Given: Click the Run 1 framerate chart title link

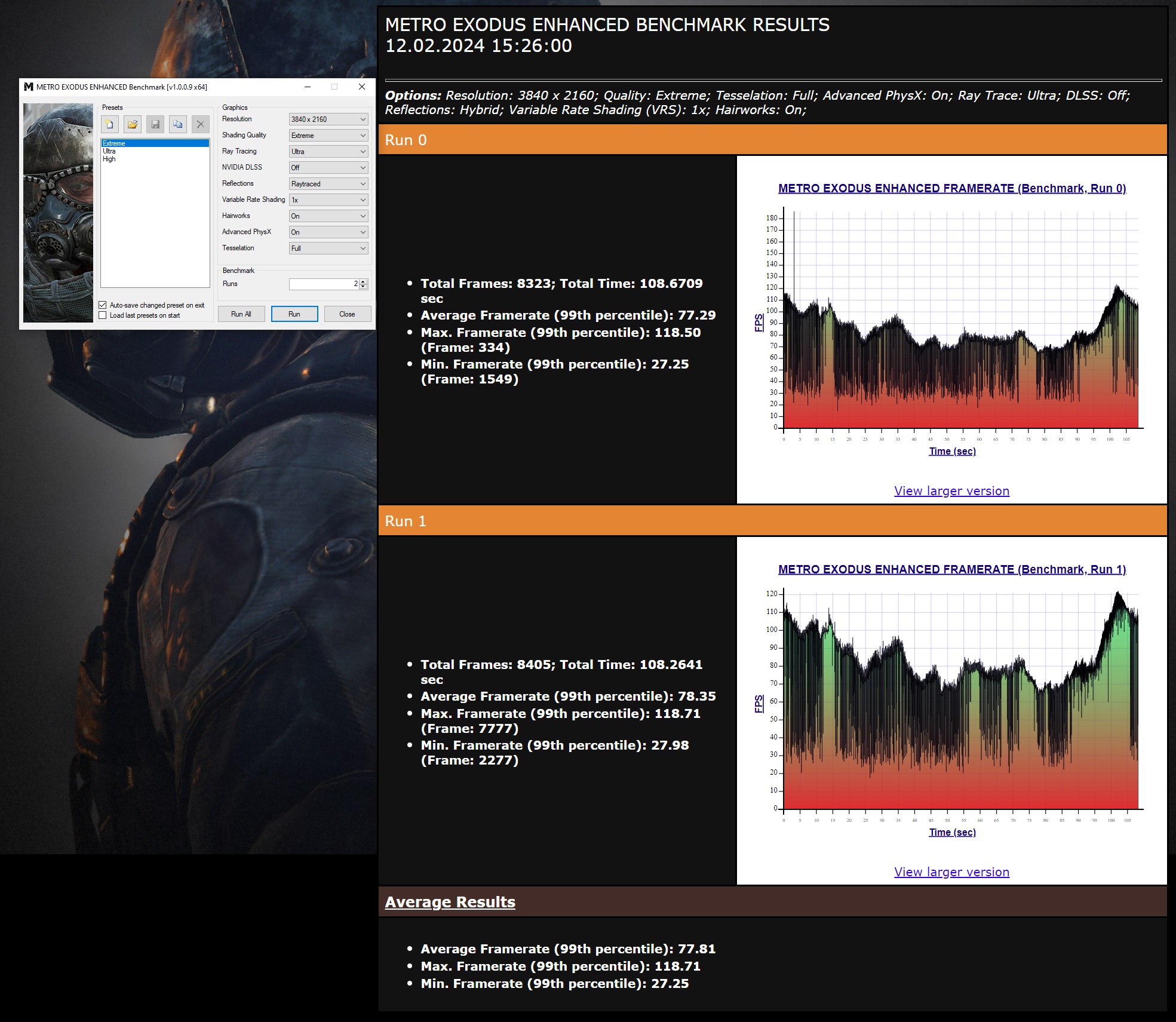Looking at the screenshot, I should pyautogui.click(x=952, y=569).
